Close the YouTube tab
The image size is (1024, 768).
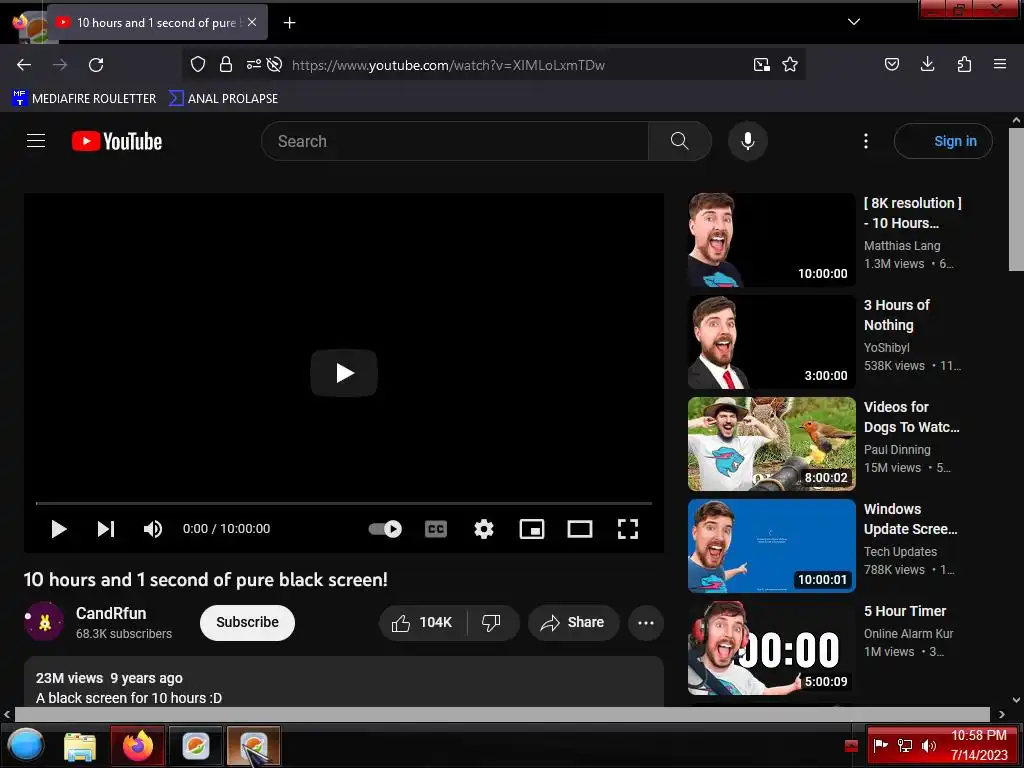(252, 22)
